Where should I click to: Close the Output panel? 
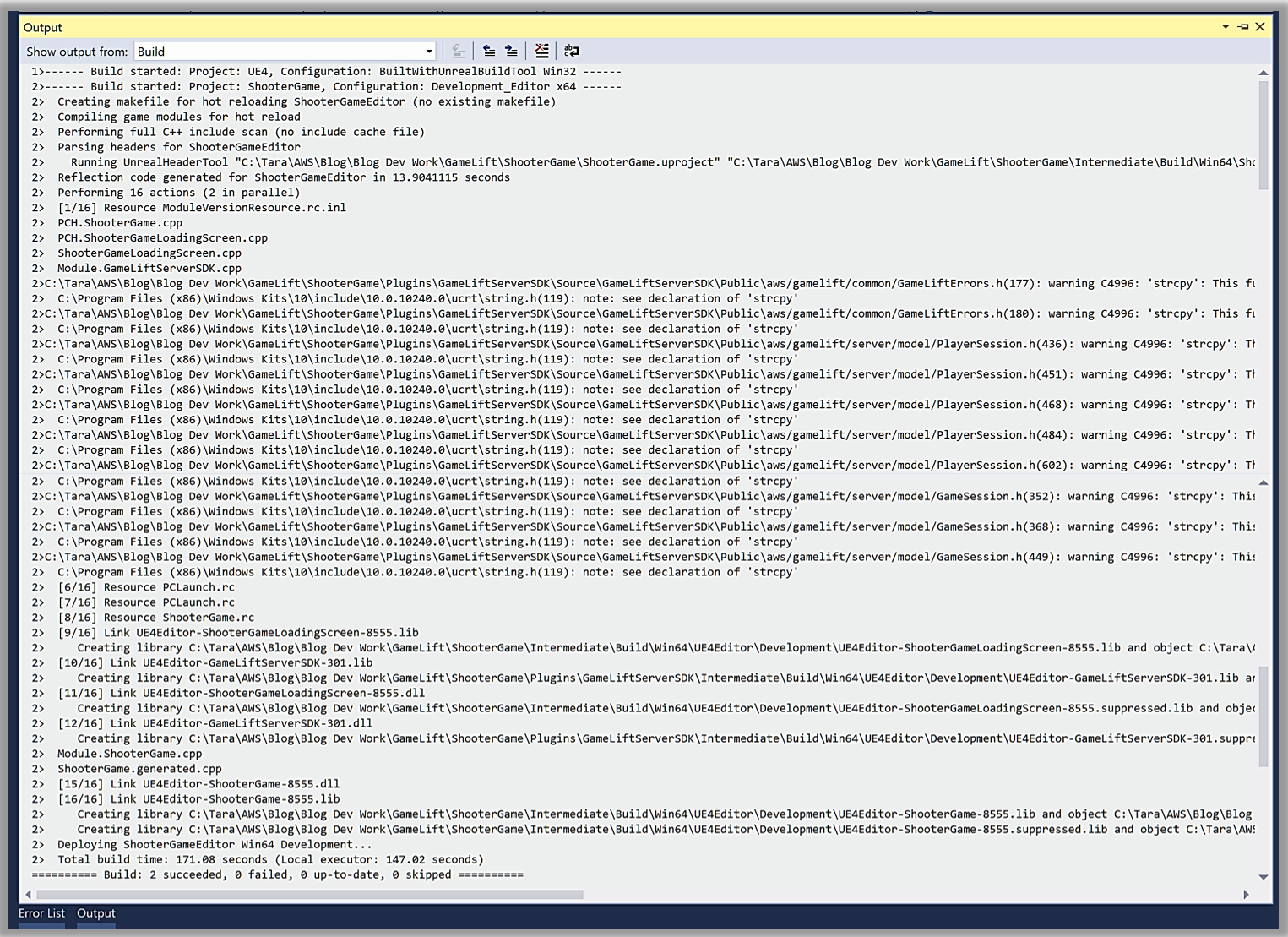tap(1260, 27)
